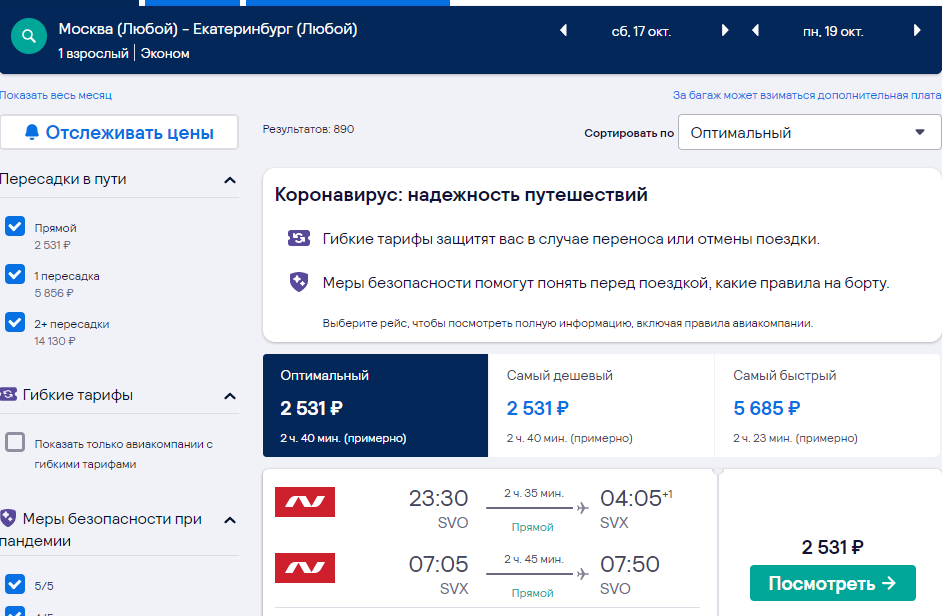Click bell icon in Отслеживать цены
This screenshot has height=616, width=942.
pyautogui.click(x=32, y=132)
